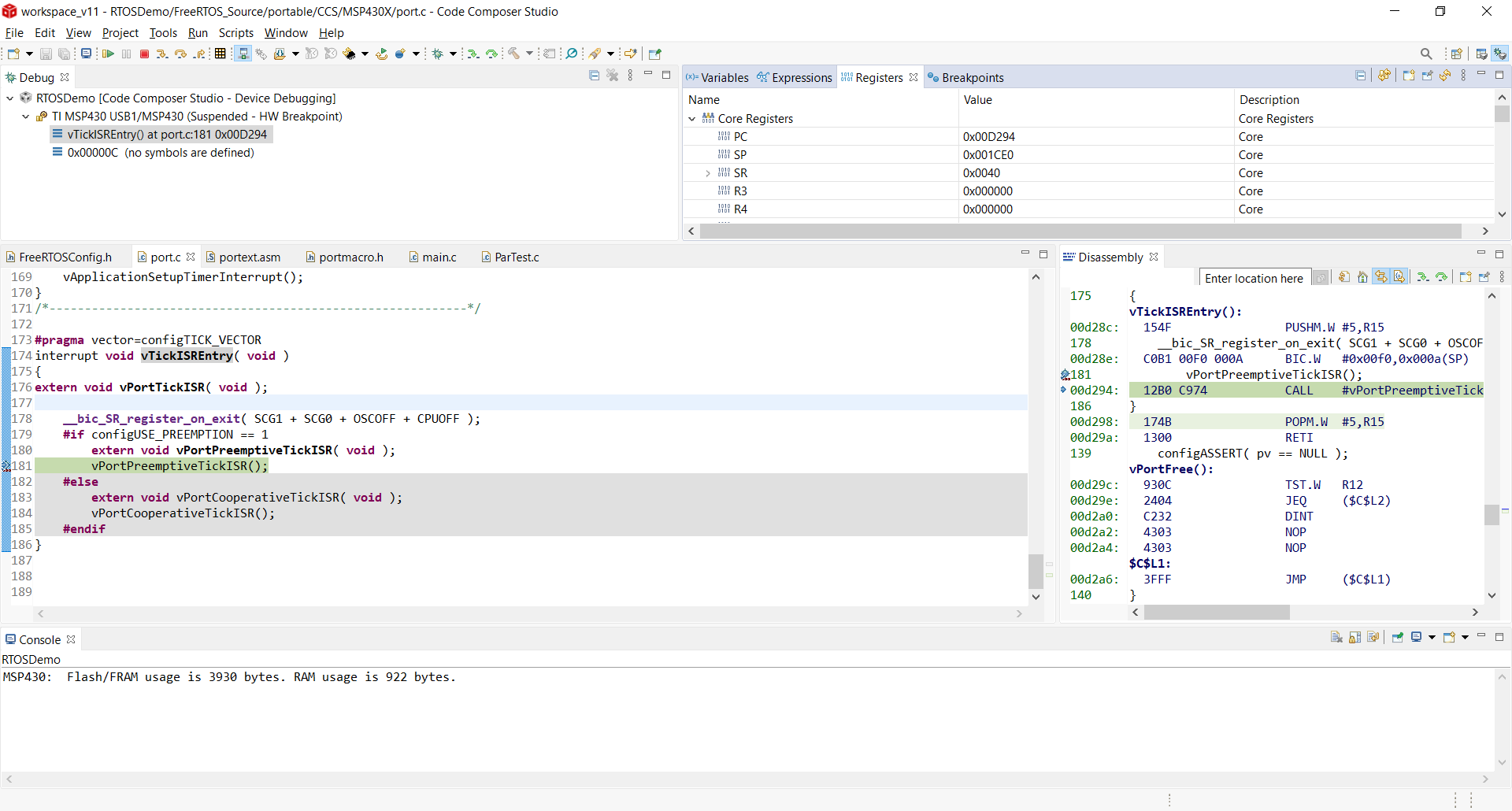Collapse the Core Registers group
This screenshot has width=1512, height=811.
(692, 119)
